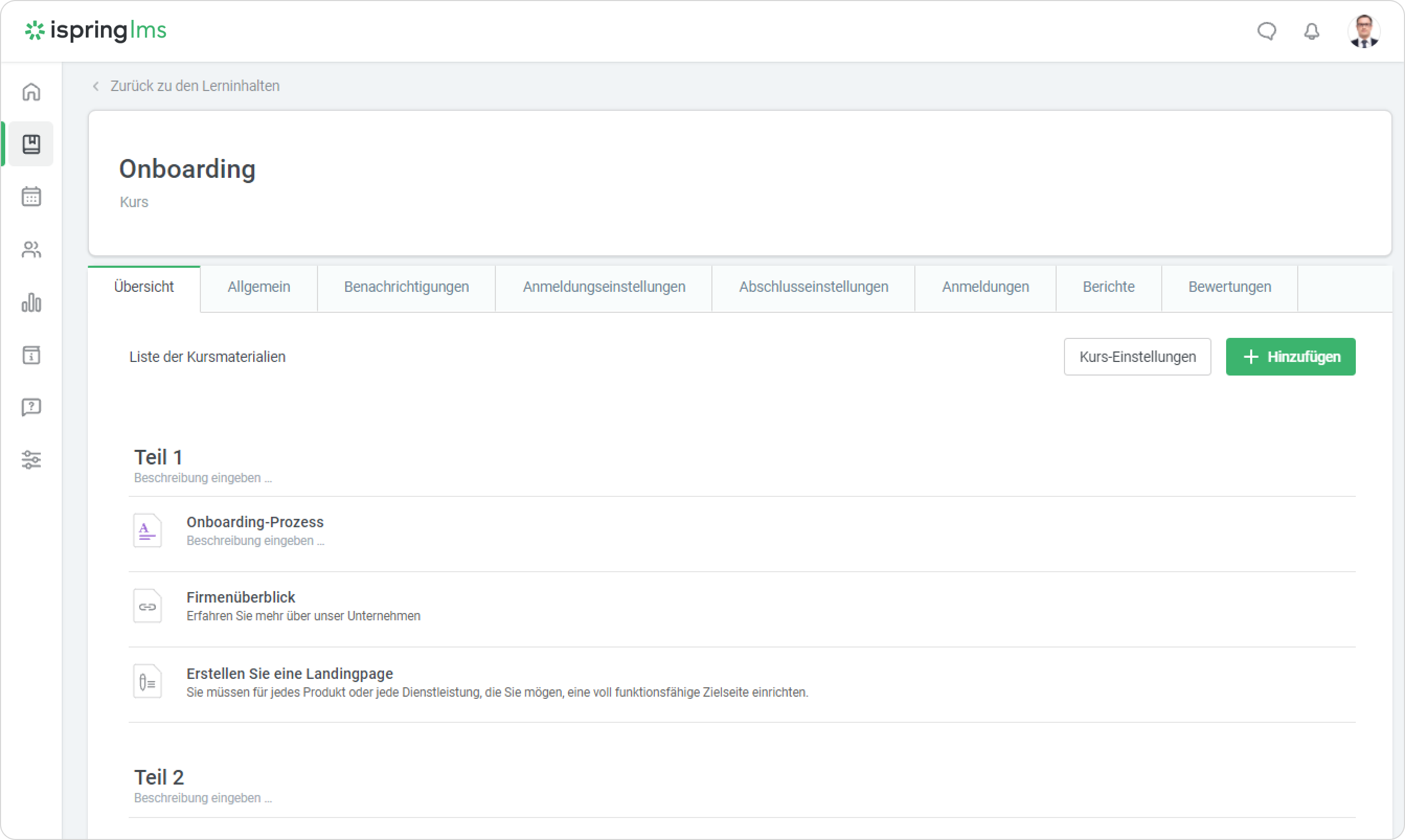The height and width of the screenshot is (840, 1405).
Task: Open the users icon in sidebar
Action: click(x=31, y=249)
